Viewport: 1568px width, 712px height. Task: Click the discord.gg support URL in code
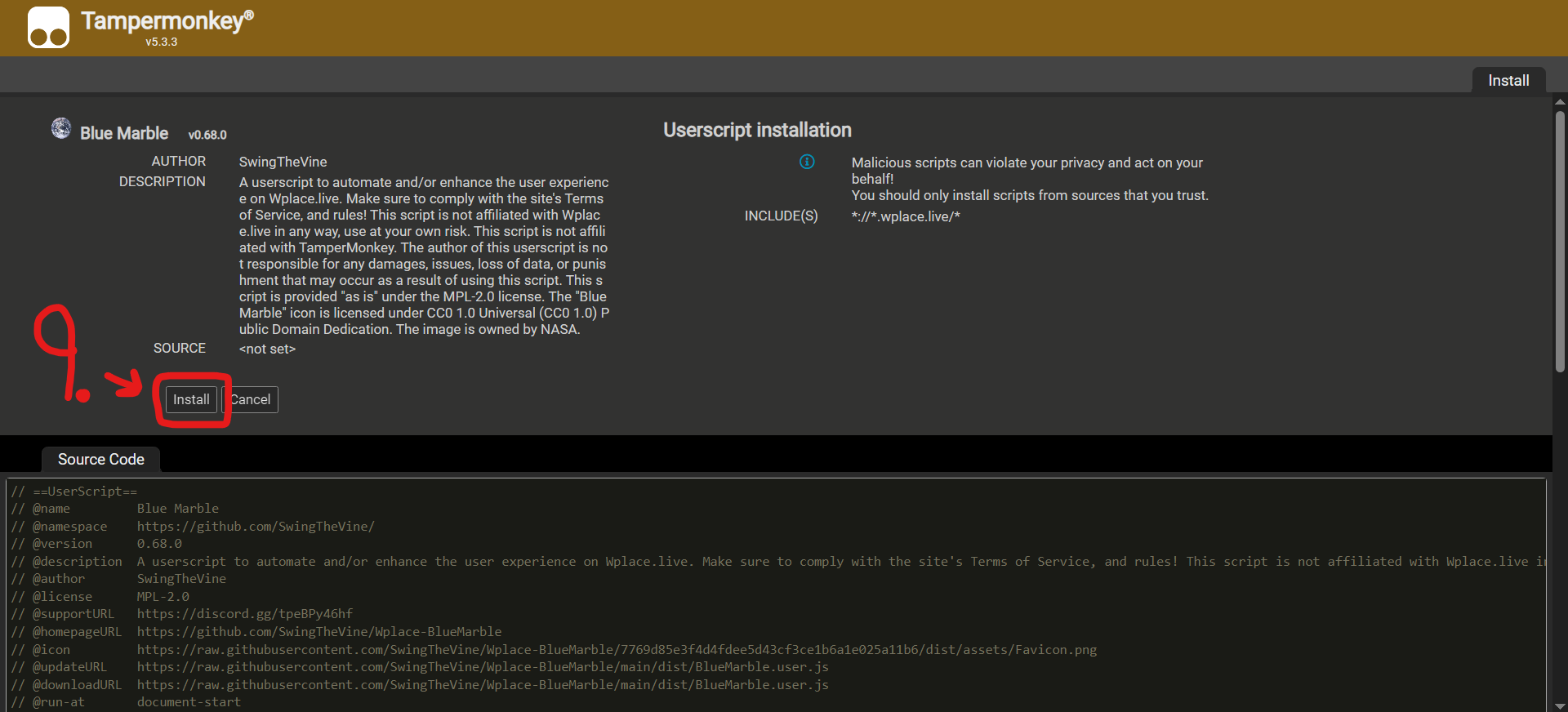244,614
